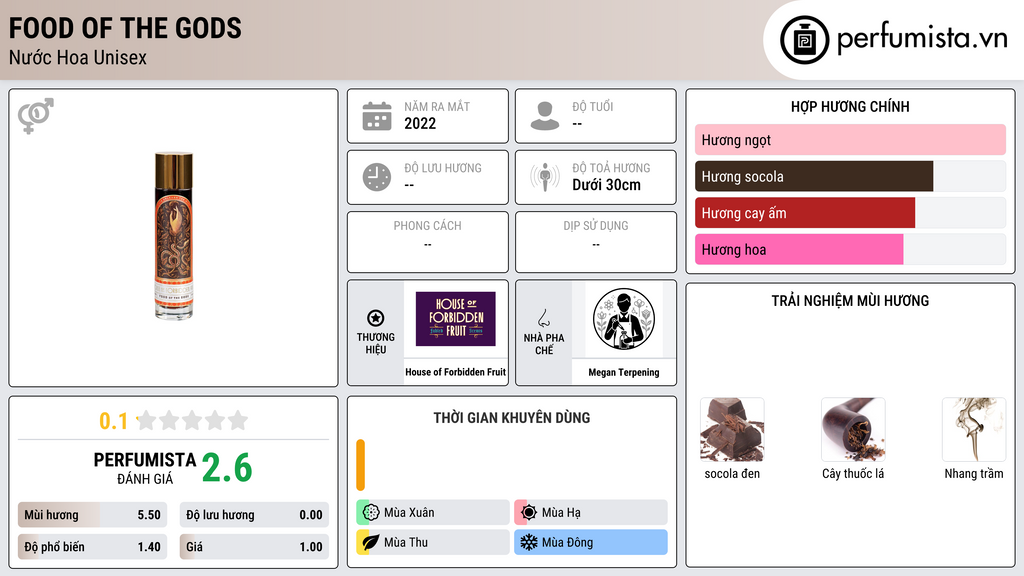Click the orange vertical time-of-day bar
This screenshot has width=1024, height=576.
click(360, 465)
